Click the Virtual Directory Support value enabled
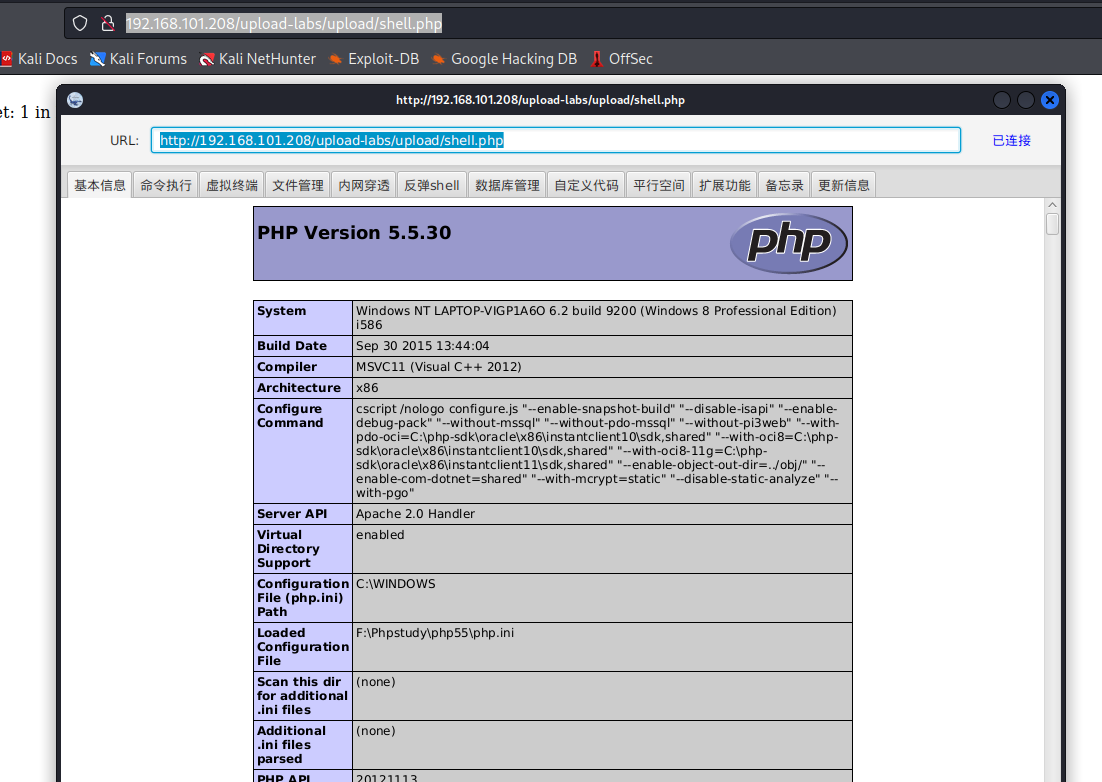The image size is (1102, 782). (380, 535)
